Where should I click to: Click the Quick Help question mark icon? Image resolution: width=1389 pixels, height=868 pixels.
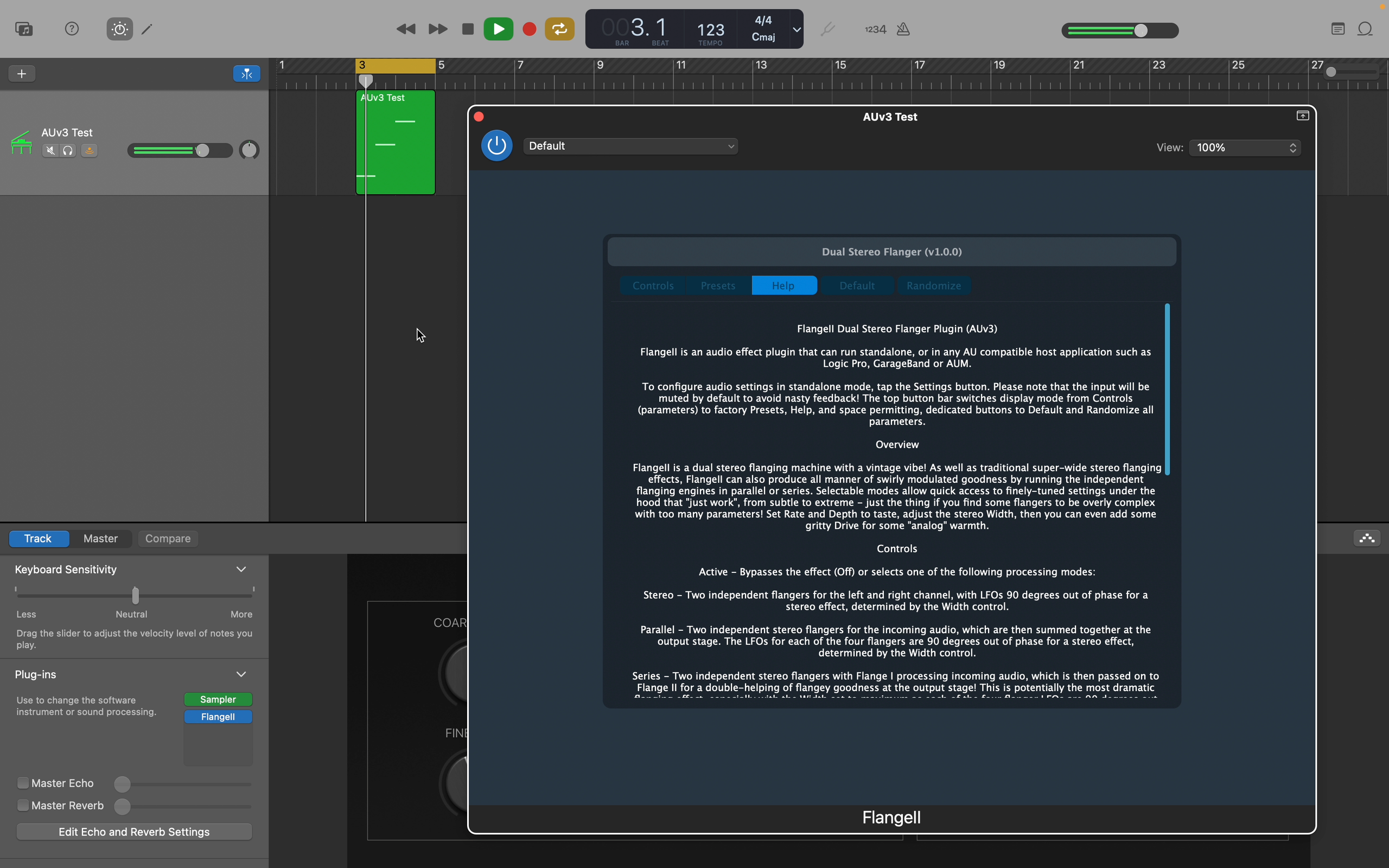coord(72,29)
